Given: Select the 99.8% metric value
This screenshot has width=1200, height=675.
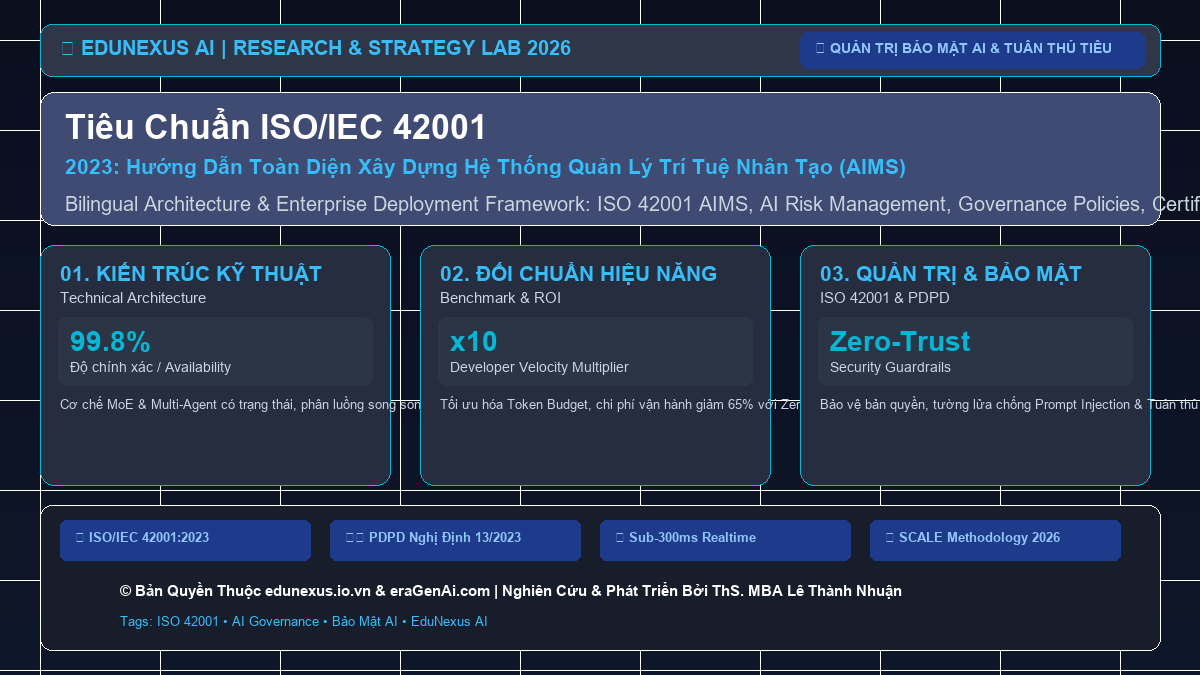Looking at the screenshot, I should tap(110, 341).
